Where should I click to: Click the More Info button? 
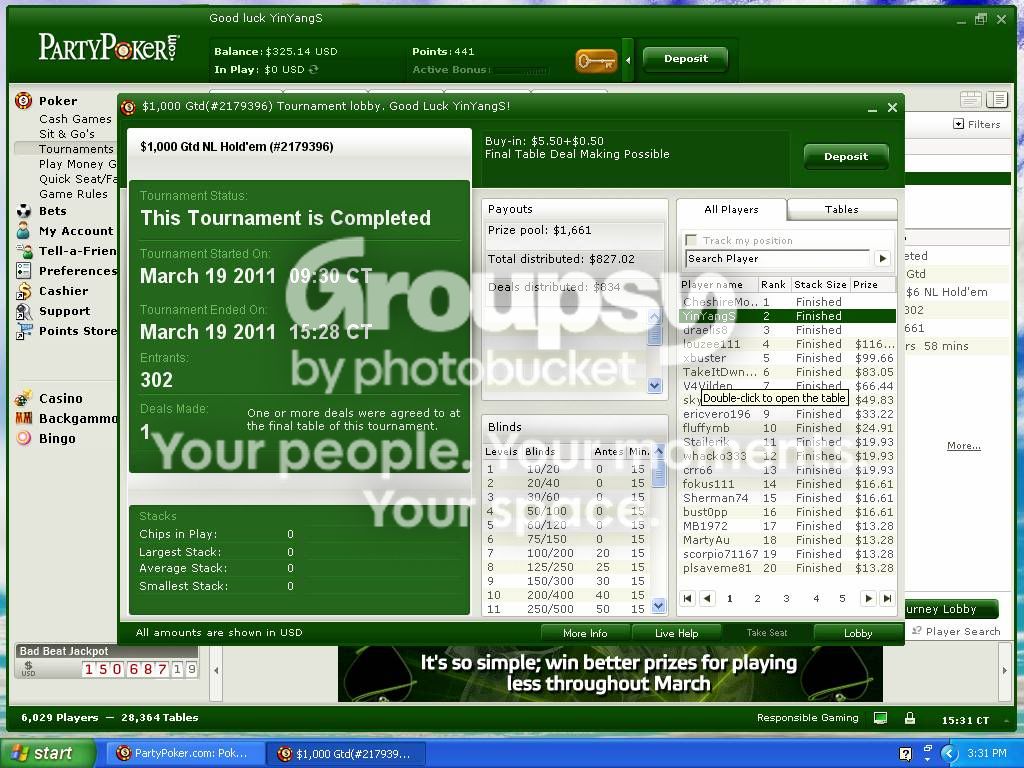585,633
